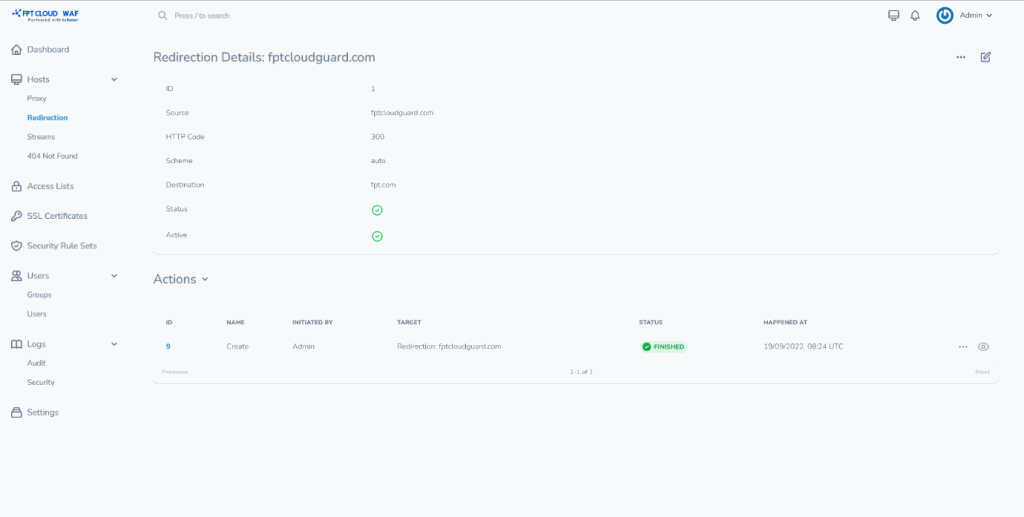Open the monitor icon in top bar
Screen dimensions: 1024x517
[x=893, y=16]
